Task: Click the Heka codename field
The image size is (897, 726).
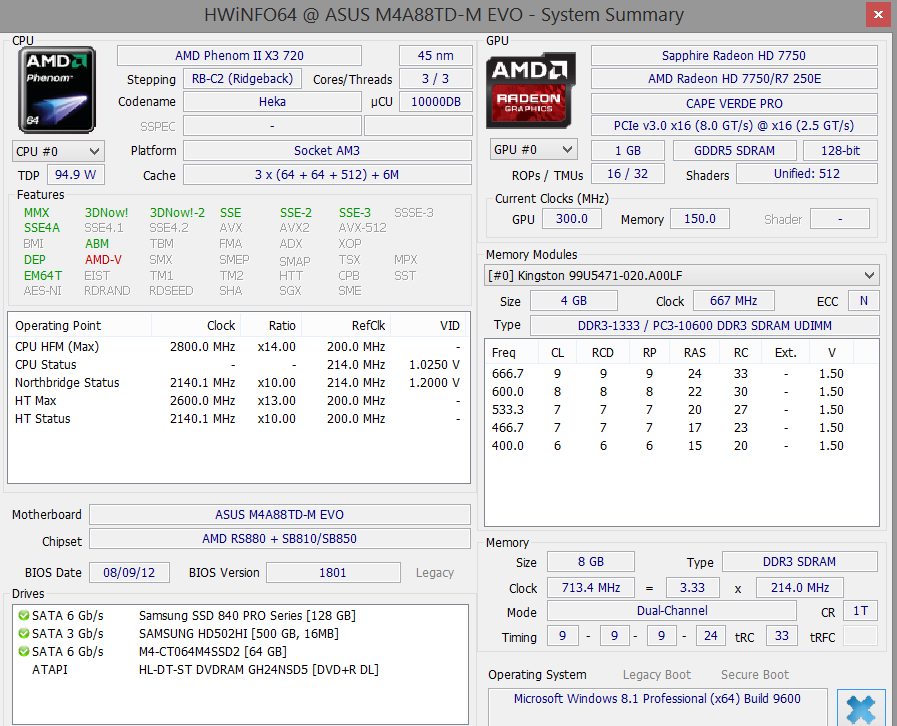Action: coord(272,101)
